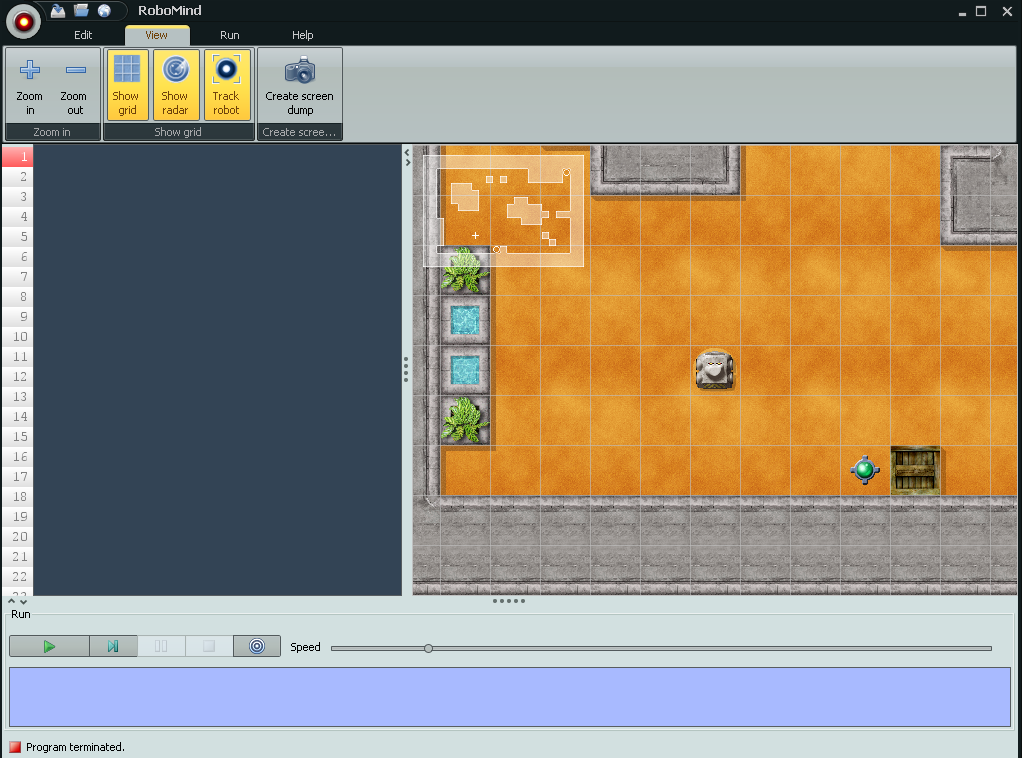Image resolution: width=1022 pixels, height=758 pixels.
Task: Click the down arrow above Run panel
Action: 23,602
